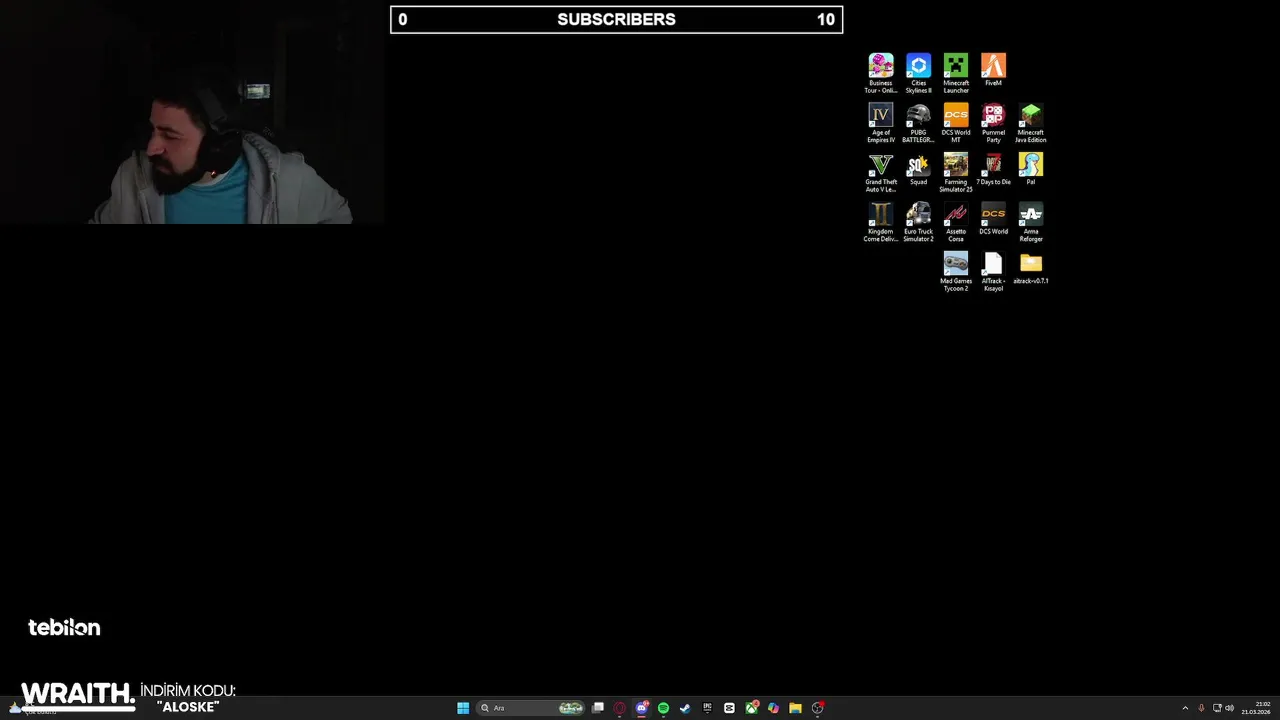Viewport: 1280px width, 720px height.
Task: Expand the hidden system tray icons
Action: point(1185,708)
